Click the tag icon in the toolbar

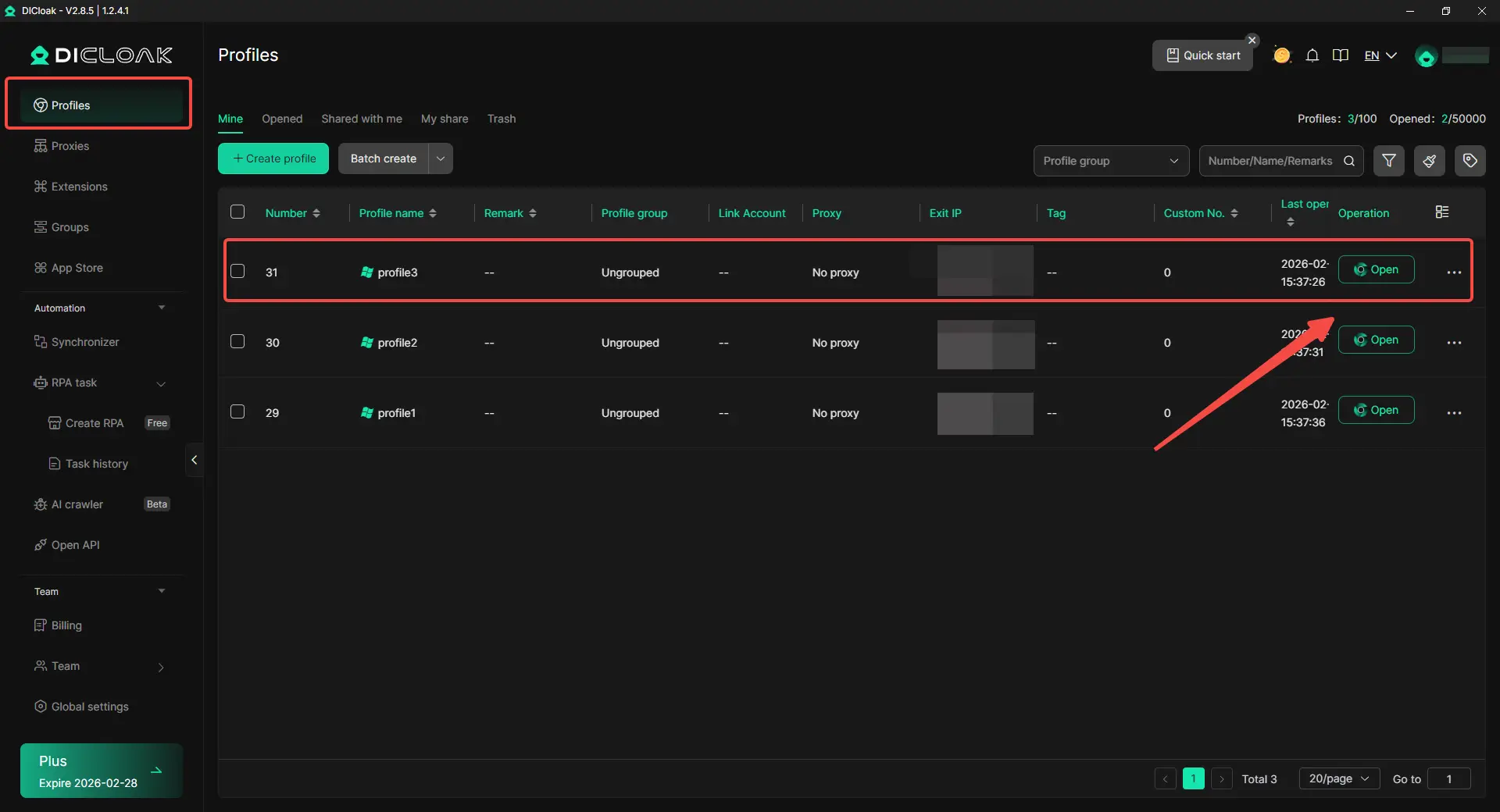click(1470, 161)
